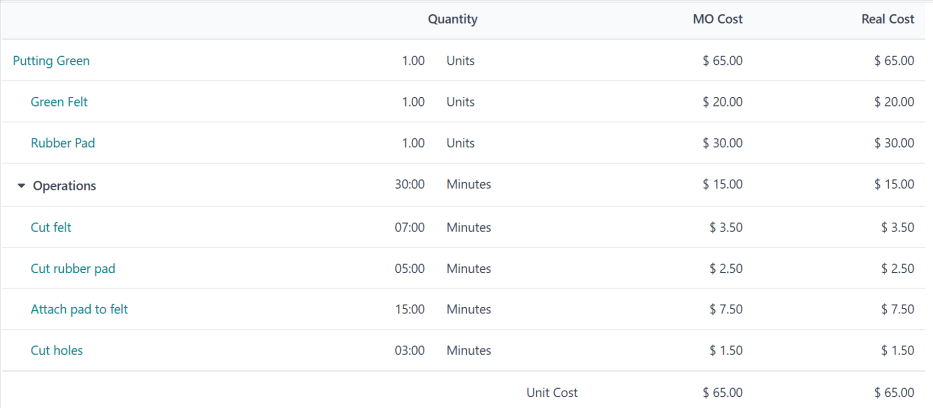Click the Real Cost column header
The height and width of the screenshot is (408, 933).
887,19
